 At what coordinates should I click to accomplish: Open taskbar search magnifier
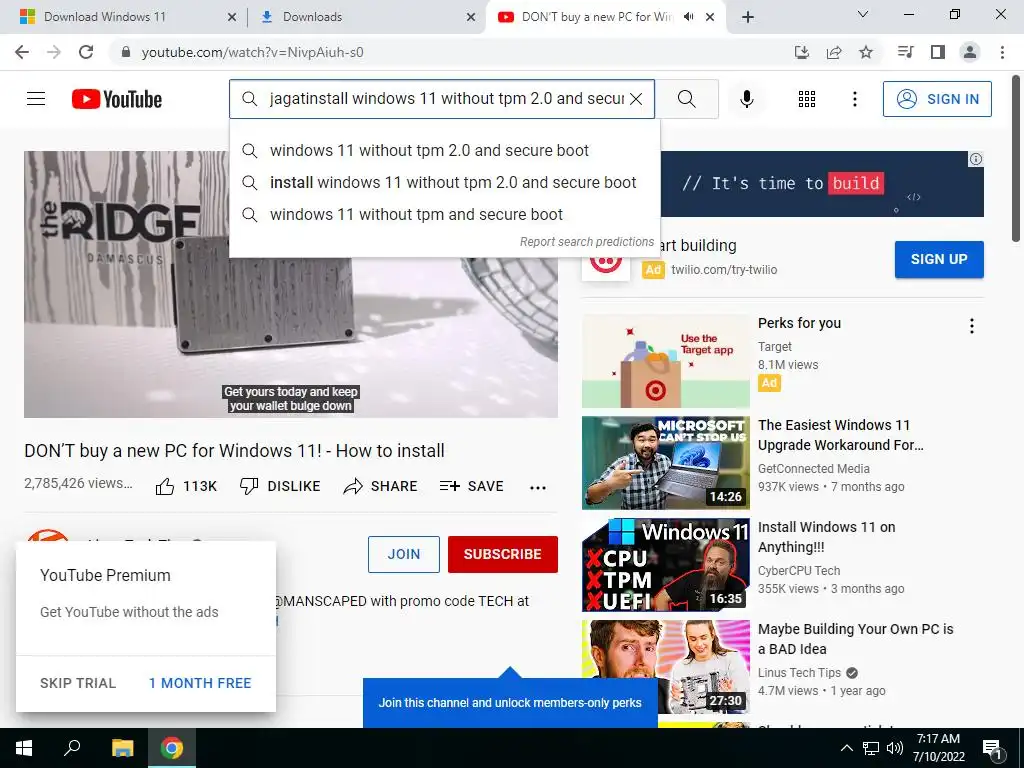(x=72, y=748)
